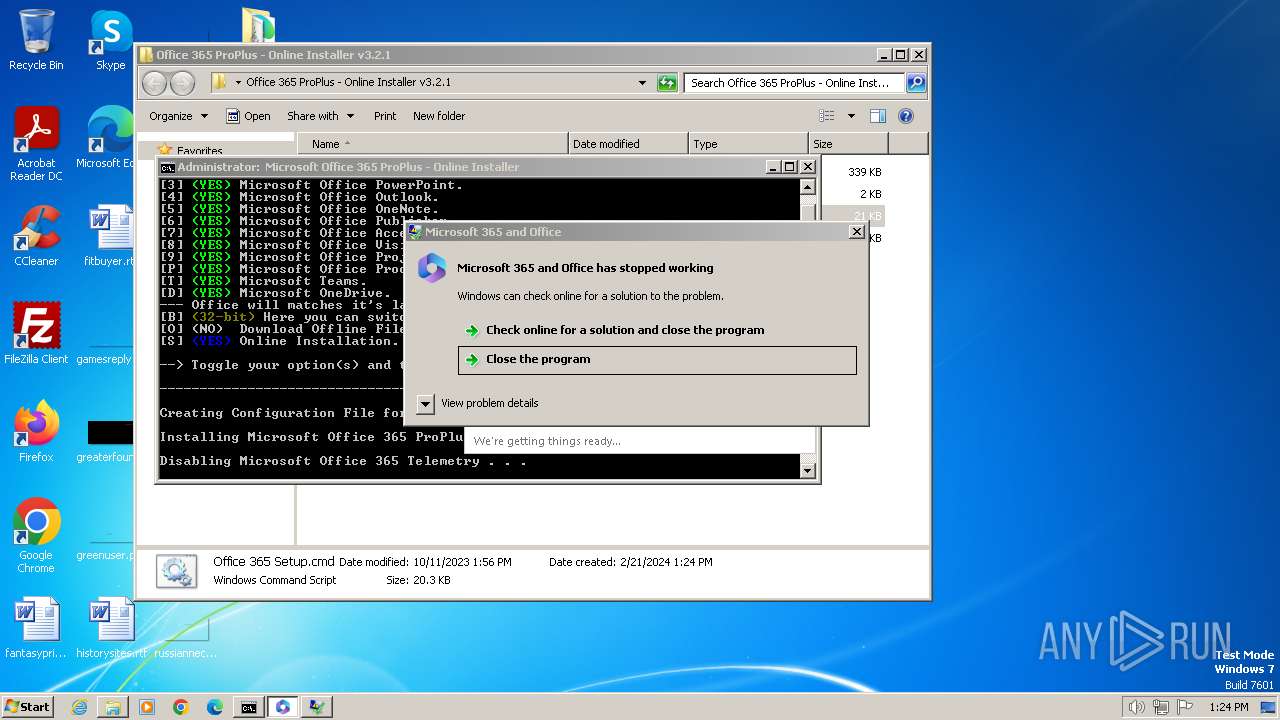The image size is (1280, 720).
Task: Select fitbuyer.rtf desktop file
Action: [x=108, y=236]
